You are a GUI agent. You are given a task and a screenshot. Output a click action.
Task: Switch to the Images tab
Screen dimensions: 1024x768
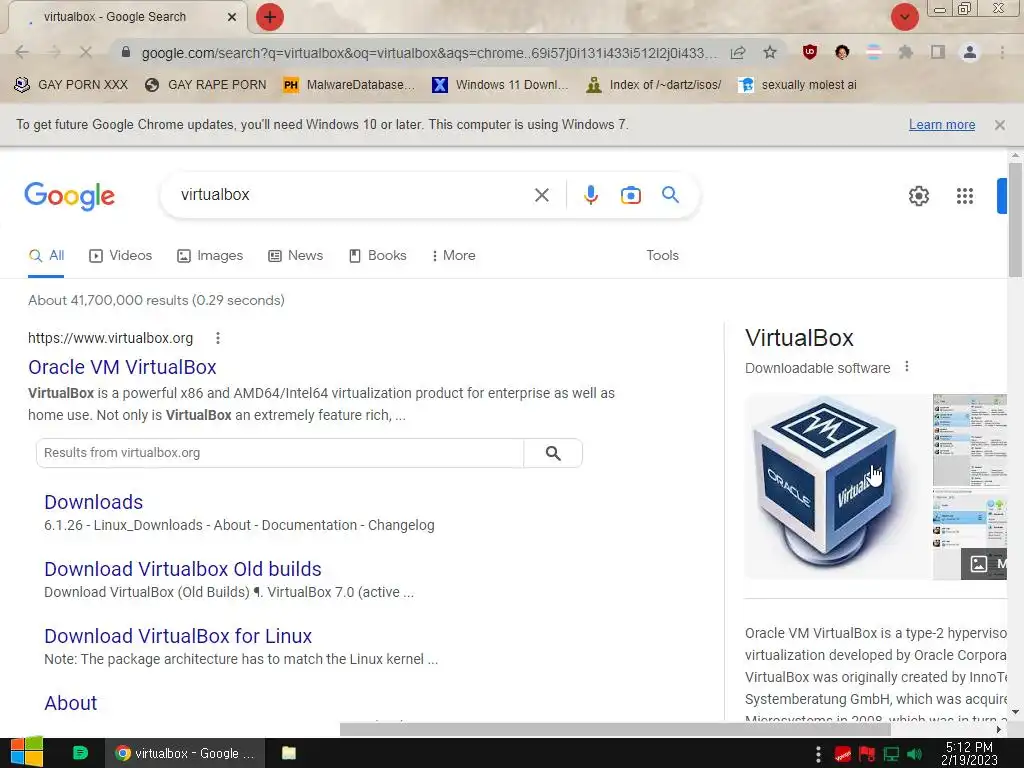(210, 255)
